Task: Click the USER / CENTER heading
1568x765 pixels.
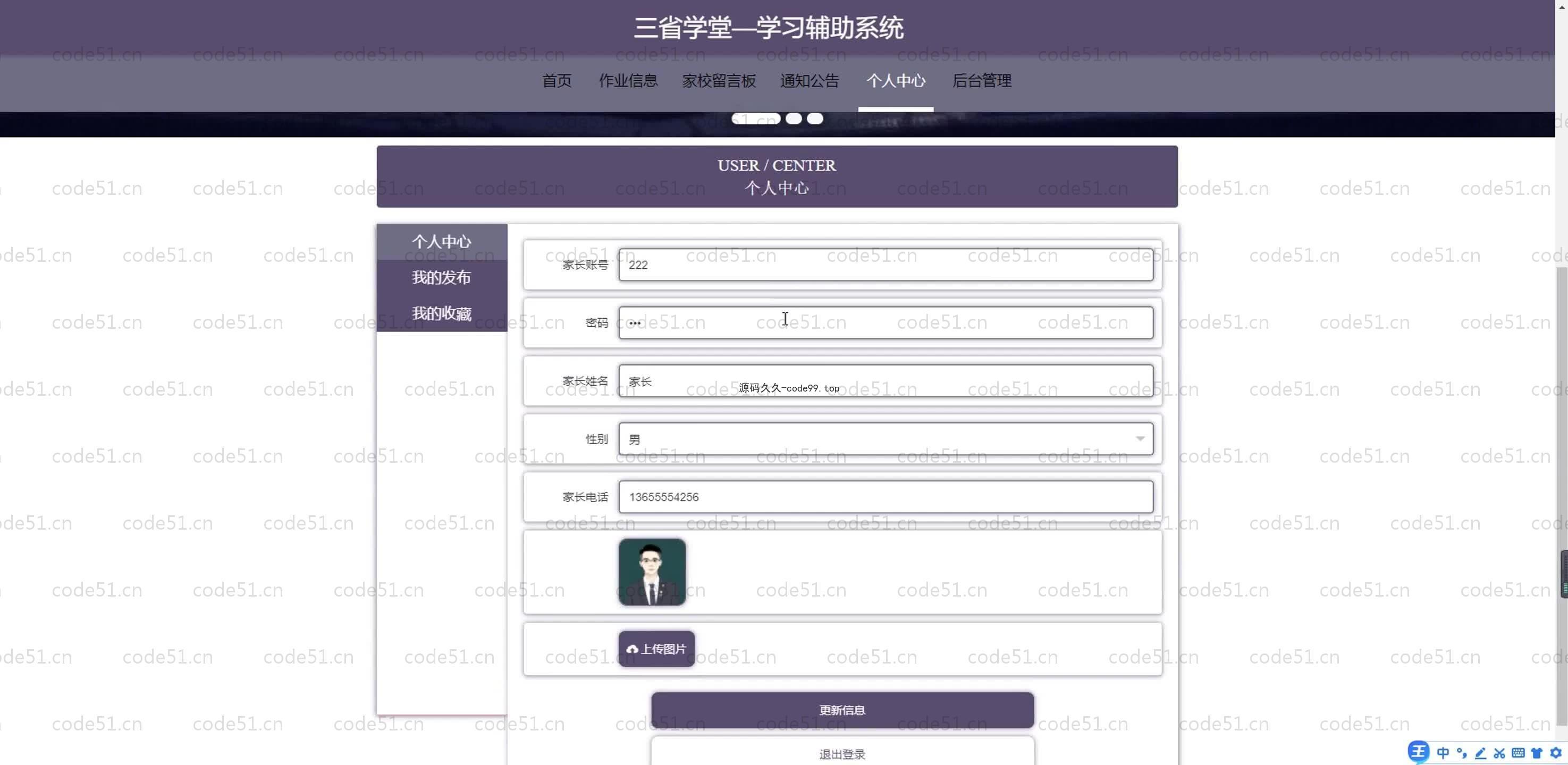Action: tap(777, 166)
